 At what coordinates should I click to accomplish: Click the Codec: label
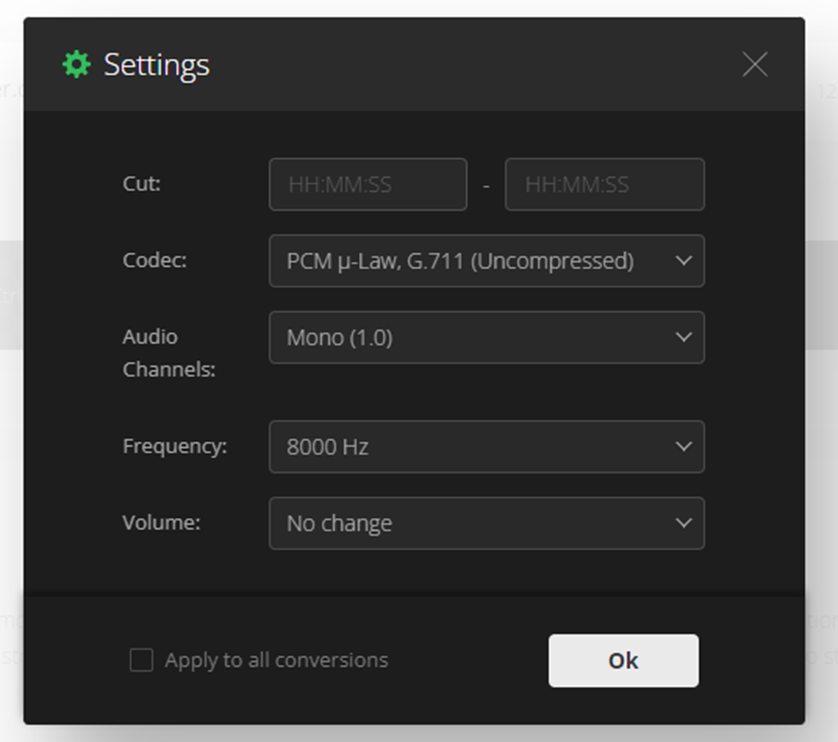coord(154,260)
